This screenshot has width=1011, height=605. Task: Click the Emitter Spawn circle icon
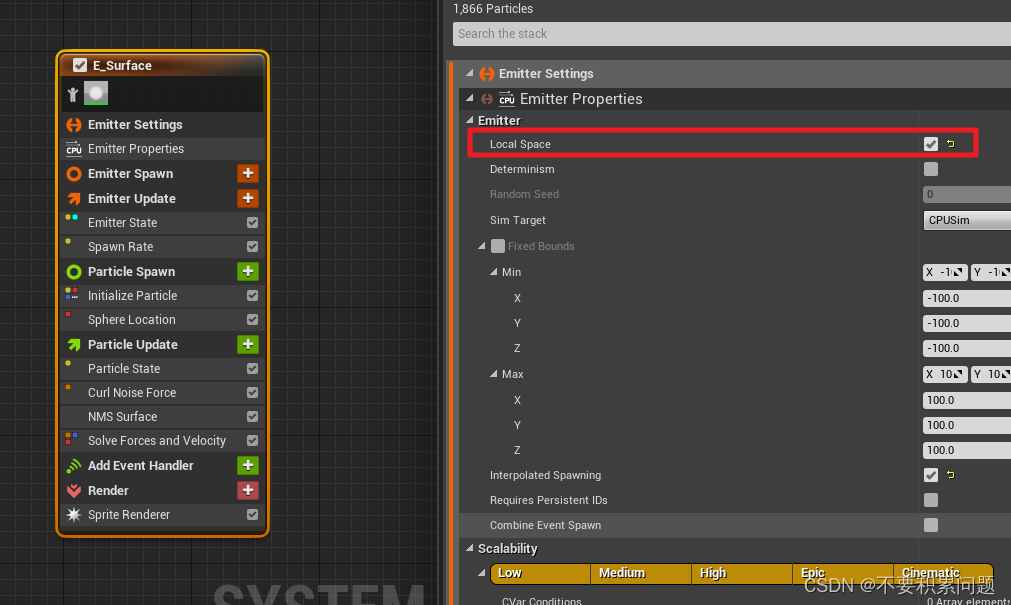coord(74,174)
